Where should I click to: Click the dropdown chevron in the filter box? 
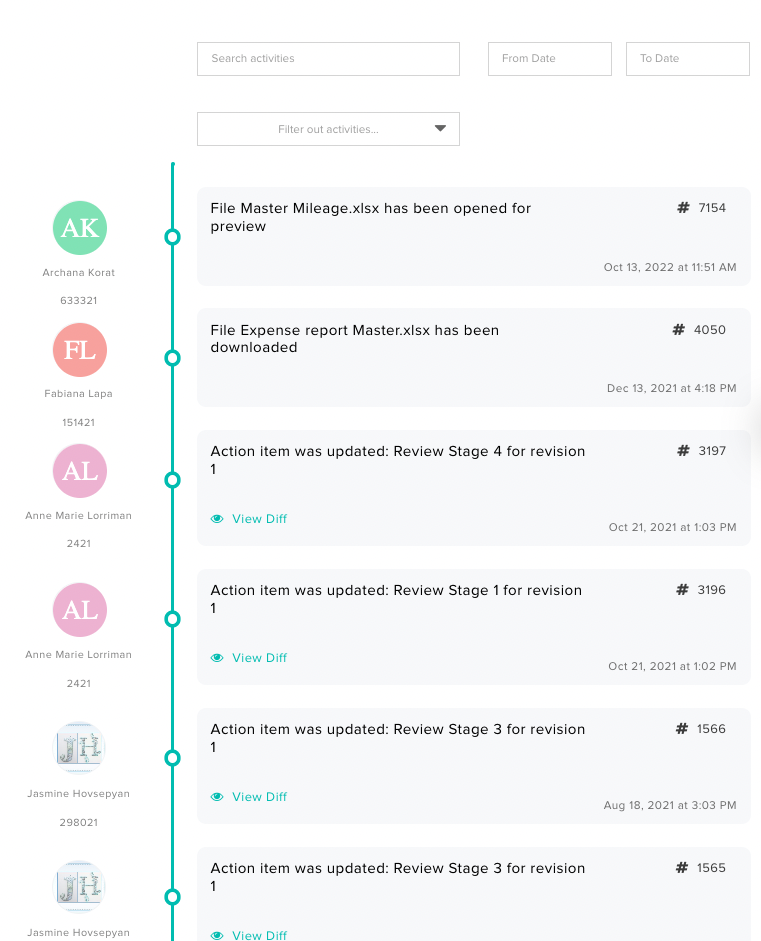click(x=440, y=128)
